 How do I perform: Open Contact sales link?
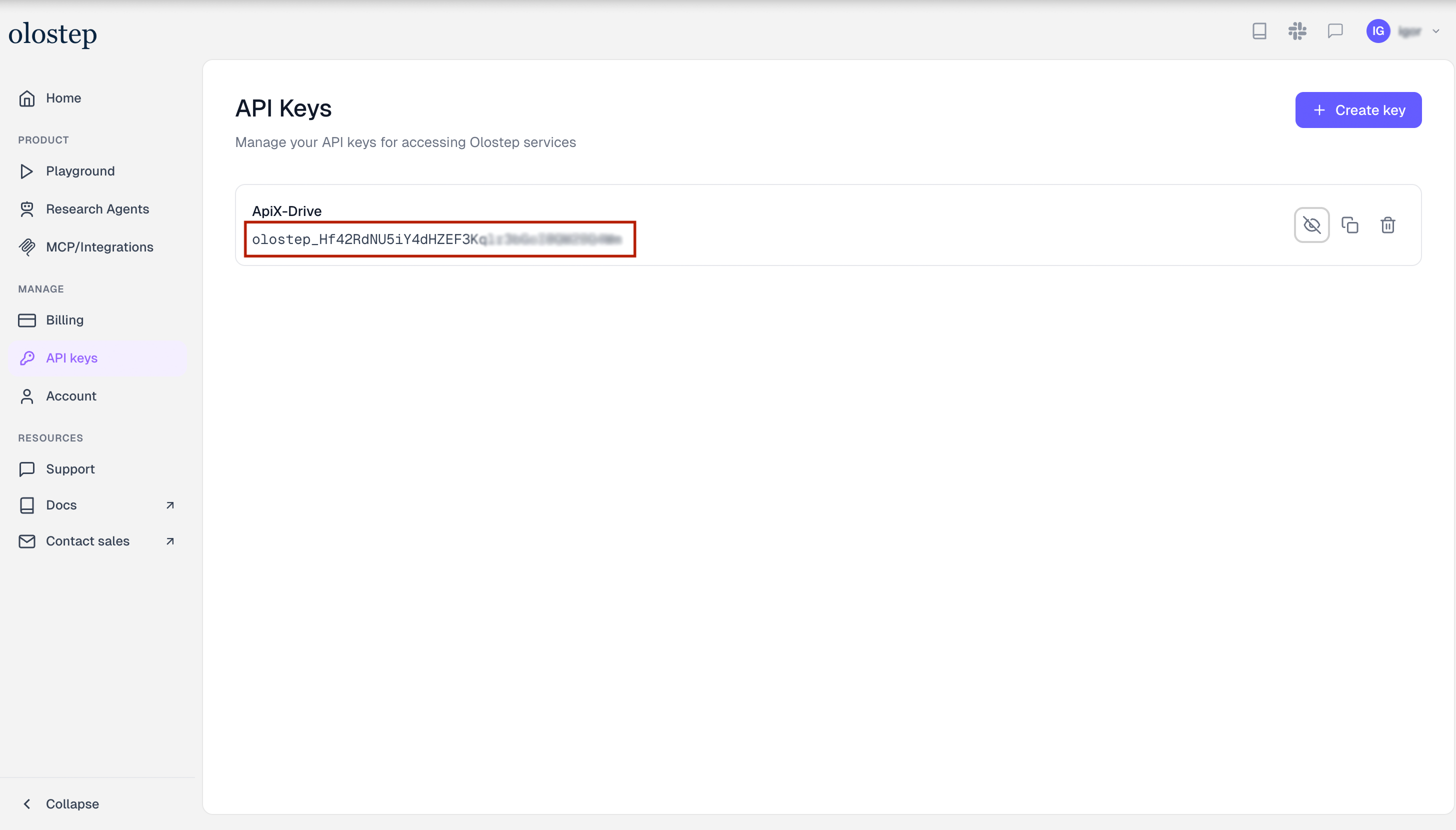(x=87, y=541)
